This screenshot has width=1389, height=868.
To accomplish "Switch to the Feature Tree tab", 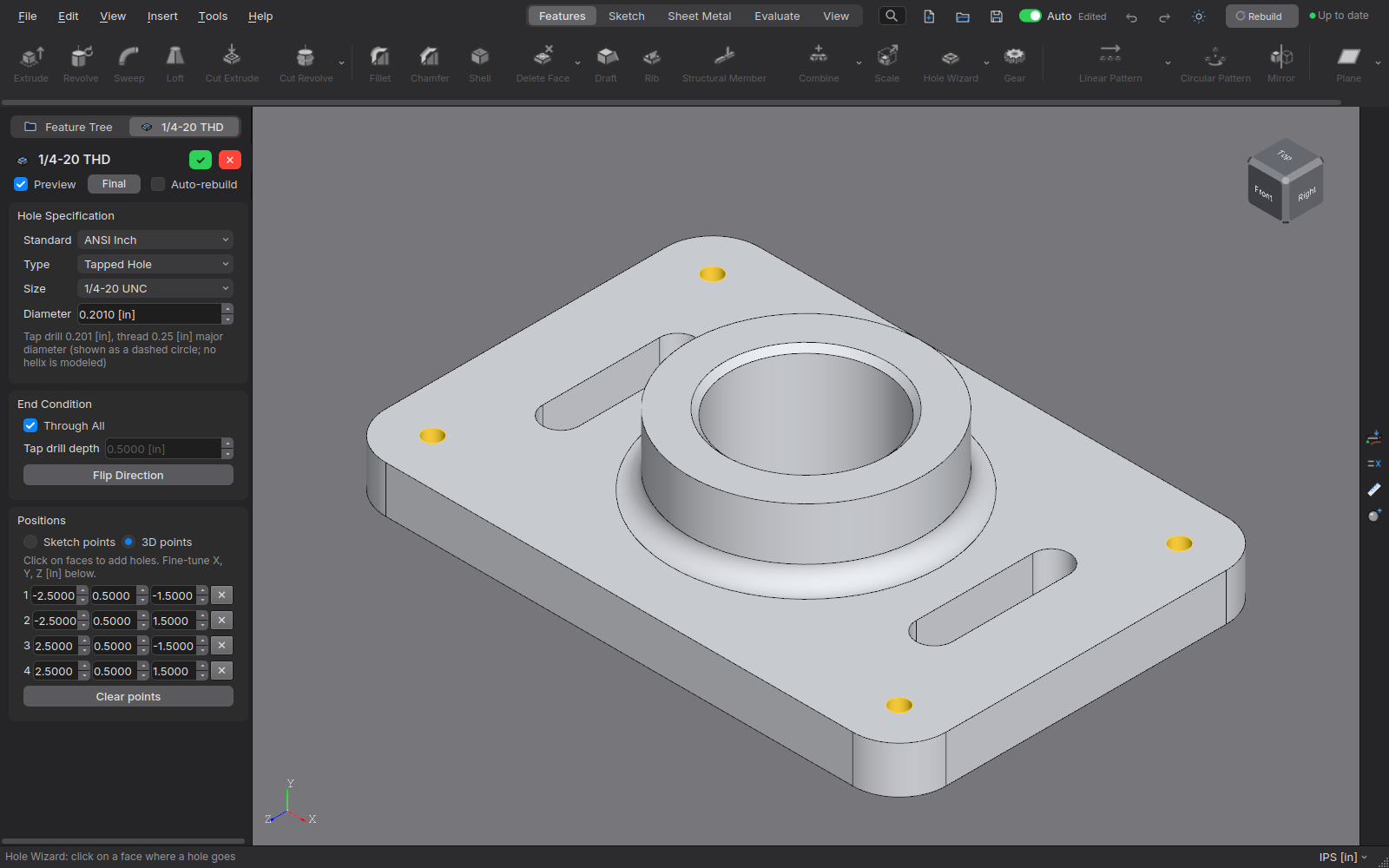I will click(x=69, y=127).
